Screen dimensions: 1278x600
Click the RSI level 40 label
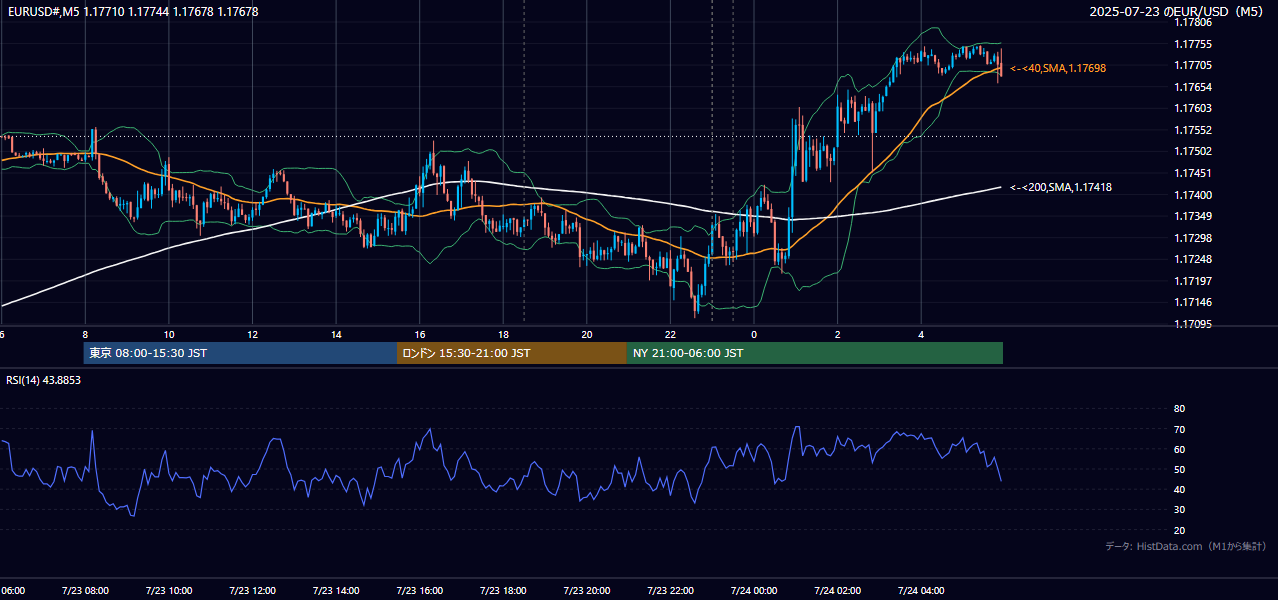click(x=1179, y=489)
